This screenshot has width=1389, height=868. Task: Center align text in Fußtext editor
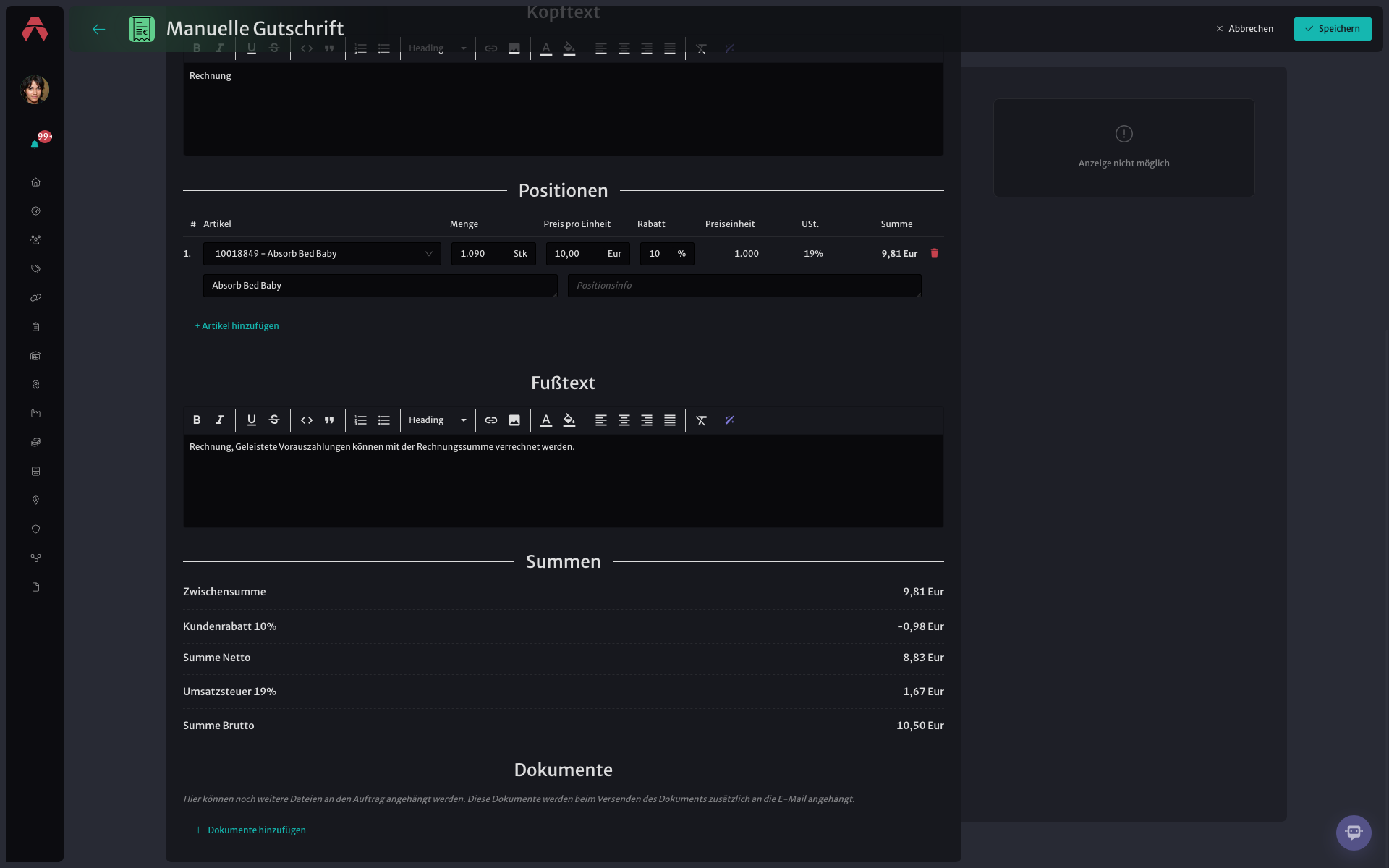tap(624, 420)
